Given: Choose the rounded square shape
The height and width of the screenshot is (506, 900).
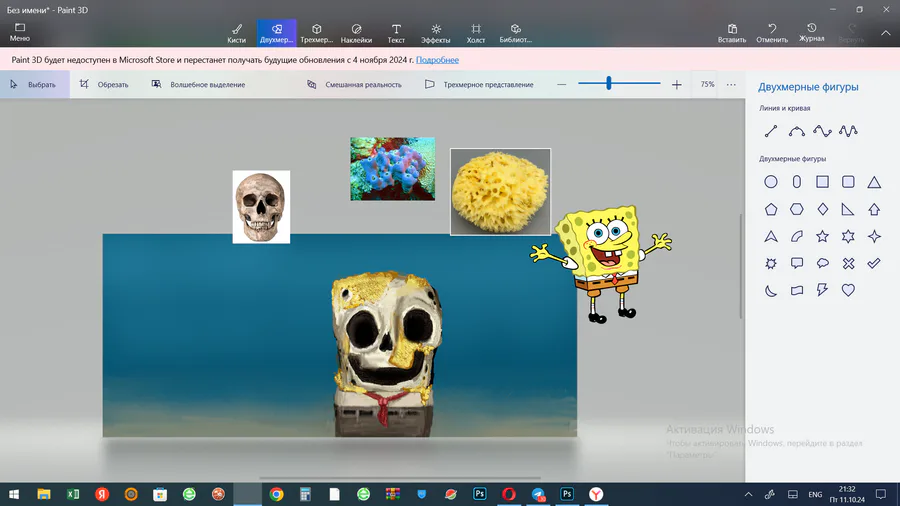Looking at the screenshot, I should tap(848, 182).
